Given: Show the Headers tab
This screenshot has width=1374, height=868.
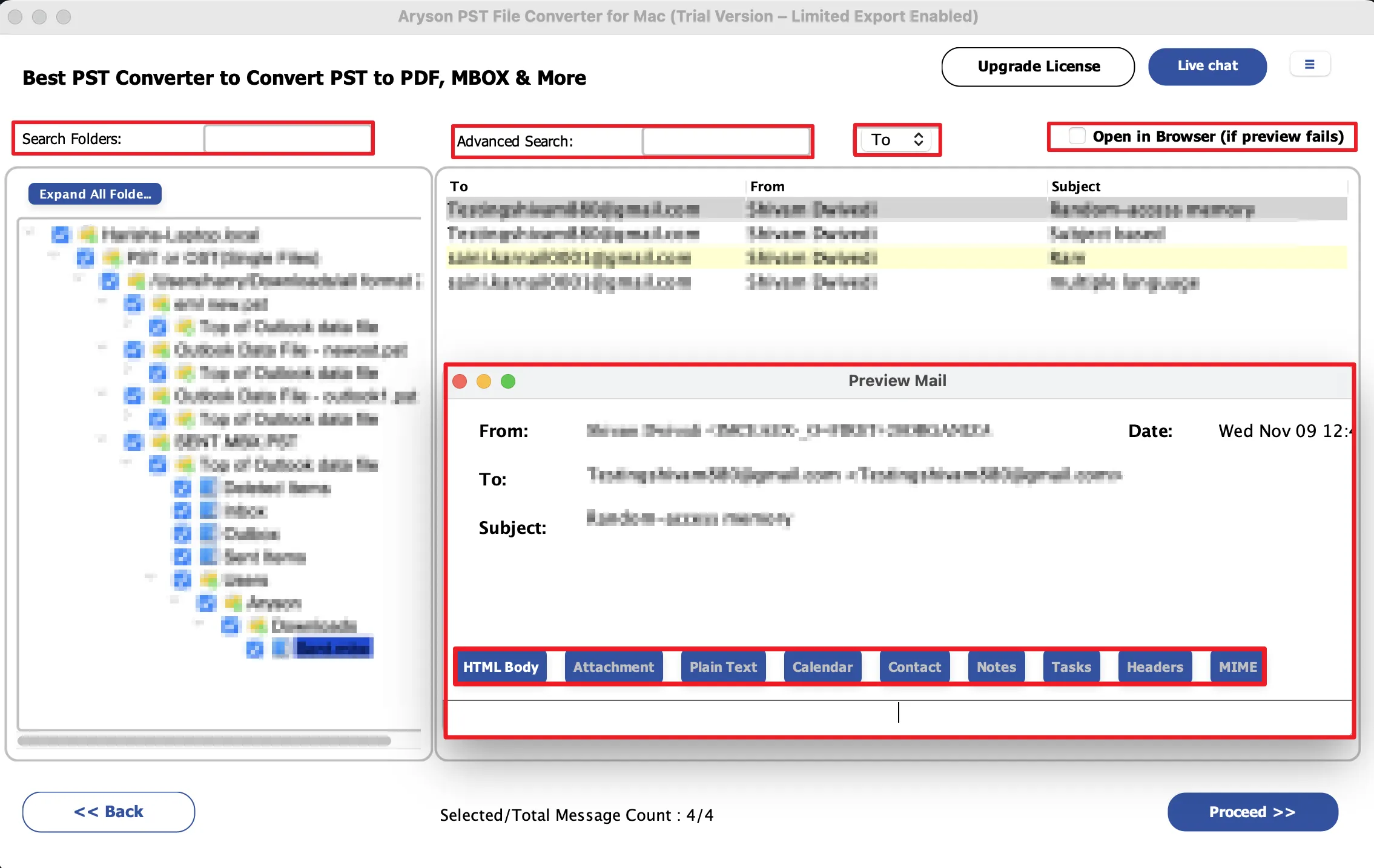Looking at the screenshot, I should [1155, 667].
